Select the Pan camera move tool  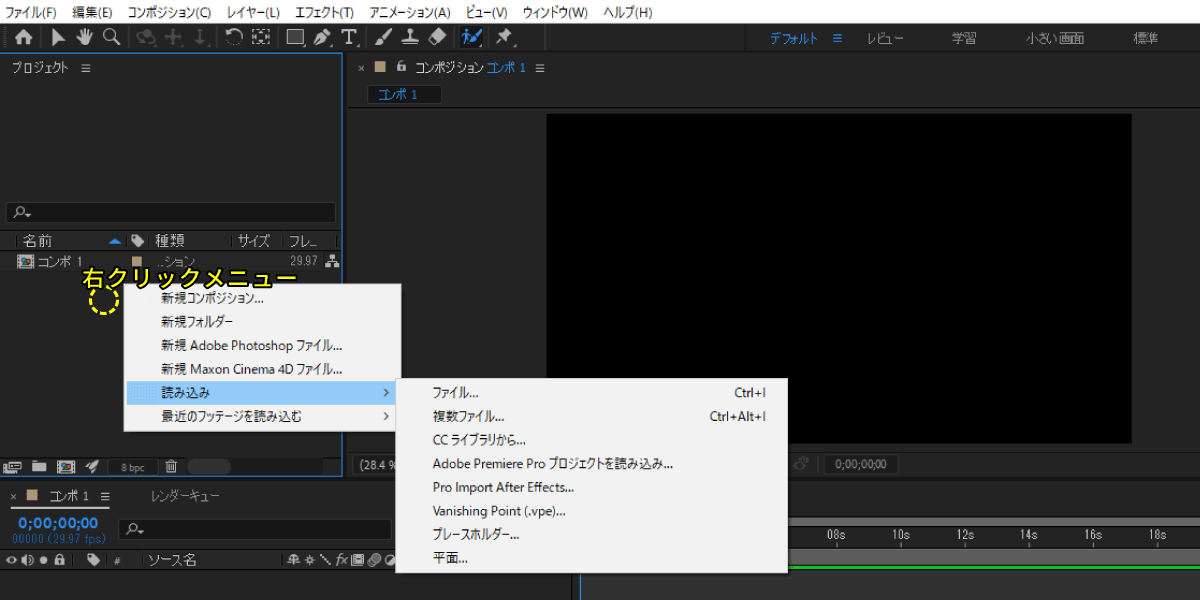click(x=174, y=37)
